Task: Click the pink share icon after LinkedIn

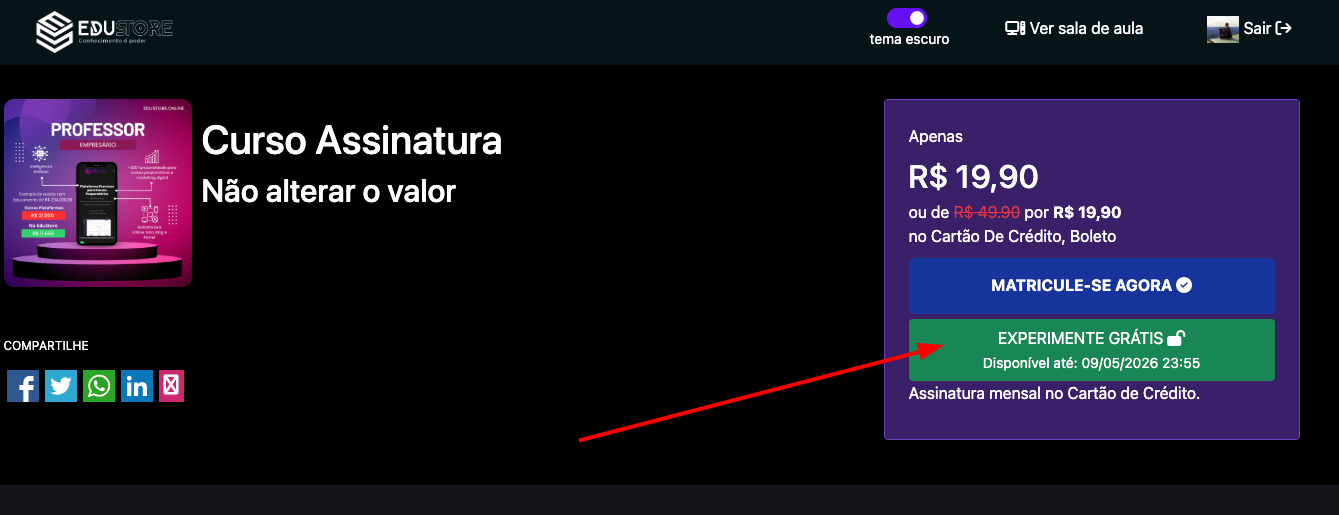Action: pyautogui.click(x=172, y=386)
